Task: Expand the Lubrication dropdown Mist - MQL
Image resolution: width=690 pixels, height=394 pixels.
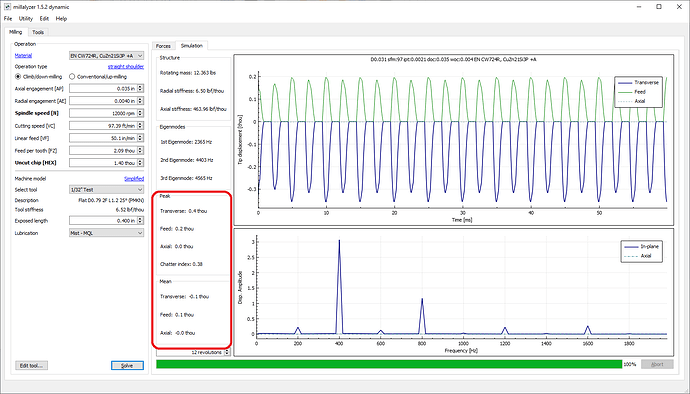Action: [x=106, y=233]
